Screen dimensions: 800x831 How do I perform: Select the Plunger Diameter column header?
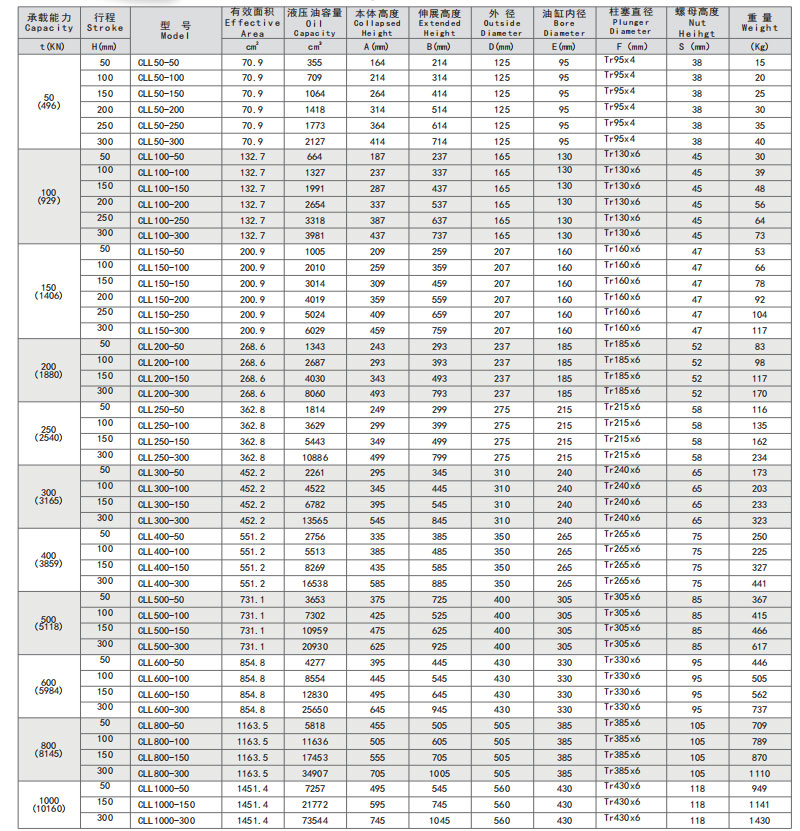pyautogui.click(x=630, y=22)
